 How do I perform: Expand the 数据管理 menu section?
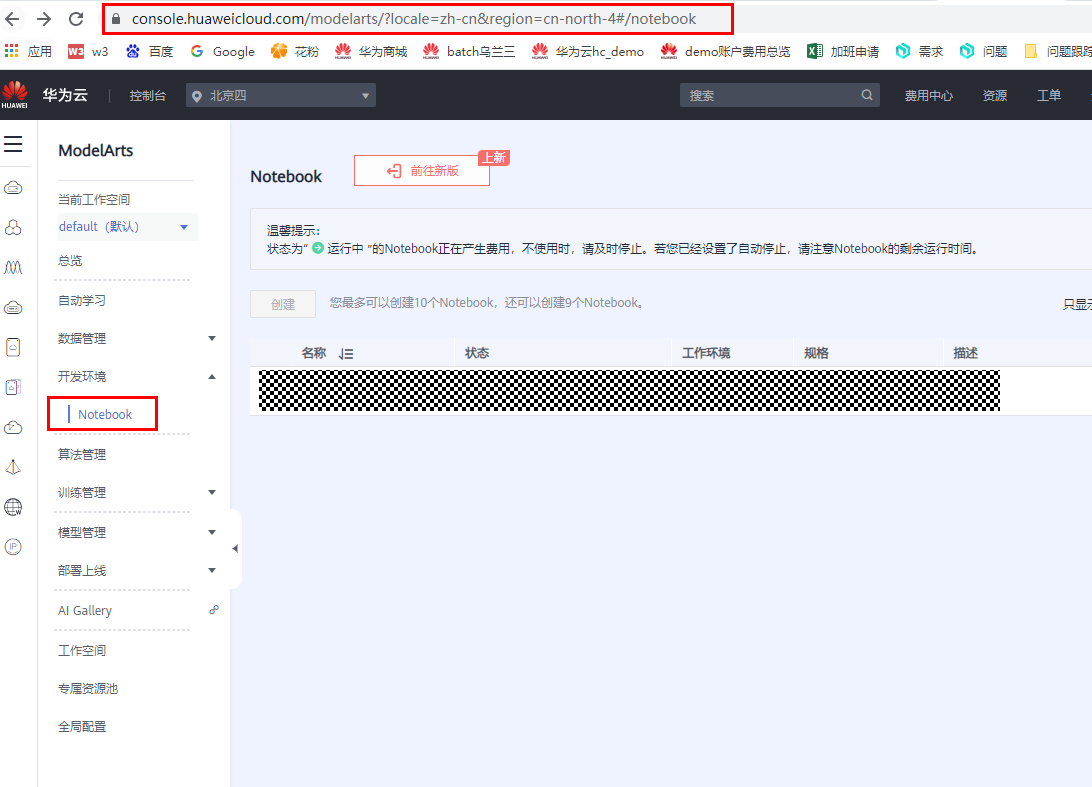tap(212, 338)
